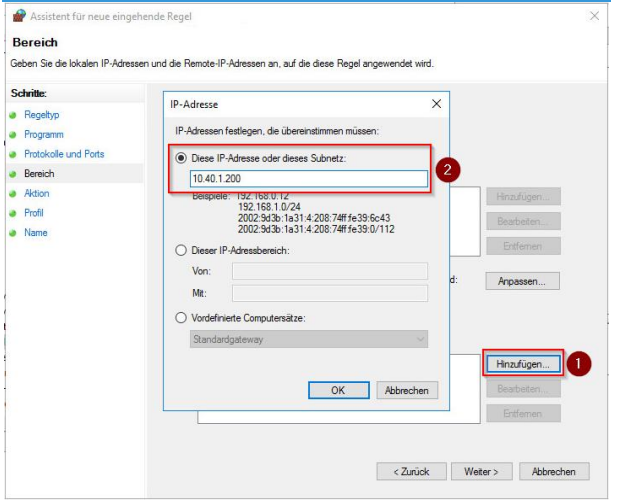Click the Weiter button
This screenshot has width=617, height=504.
[x=481, y=471]
